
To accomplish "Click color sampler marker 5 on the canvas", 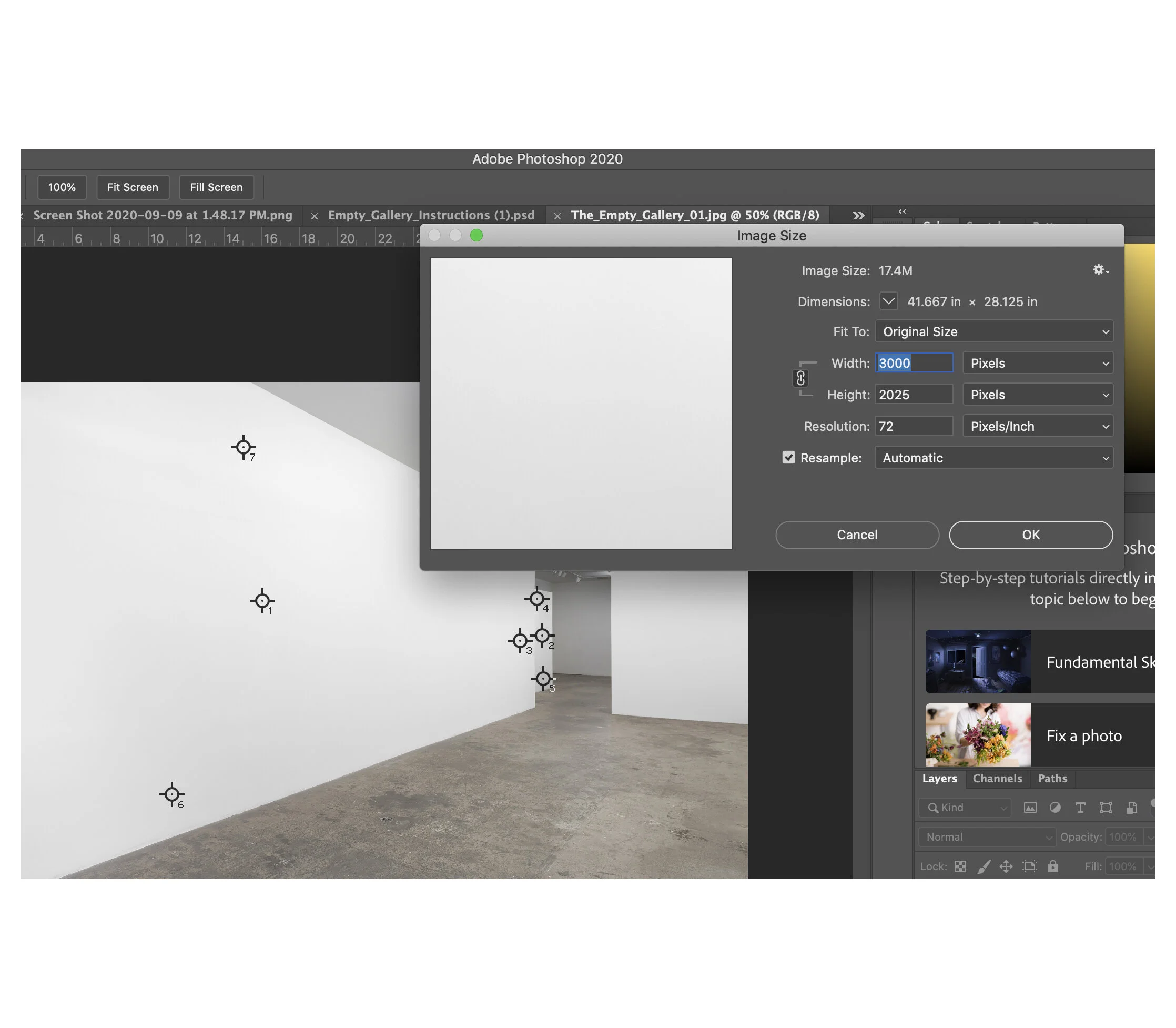I will coord(543,679).
